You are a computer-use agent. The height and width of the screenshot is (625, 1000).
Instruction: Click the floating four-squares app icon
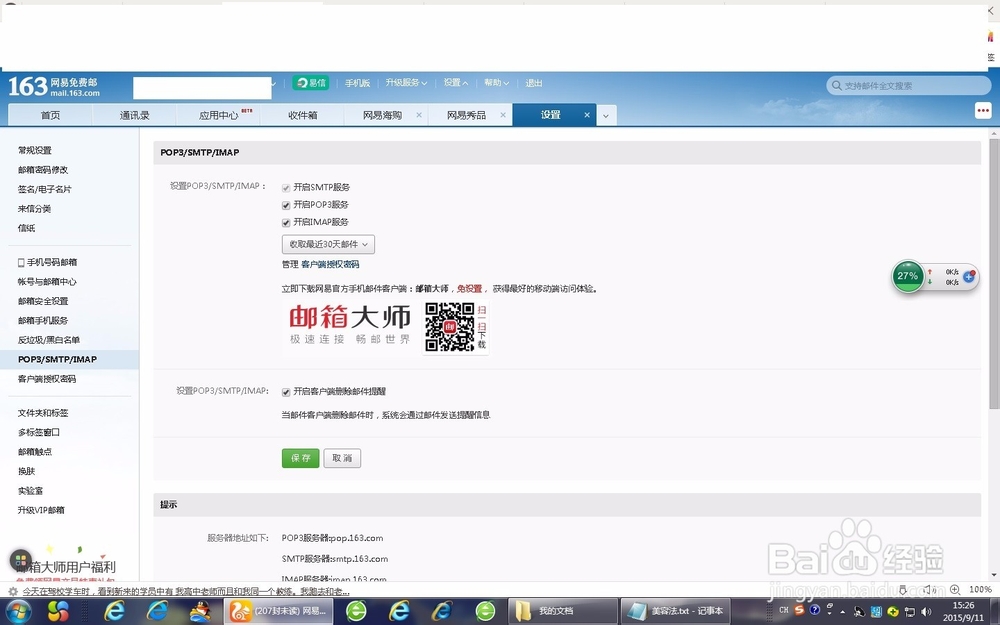[x=20, y=561]
